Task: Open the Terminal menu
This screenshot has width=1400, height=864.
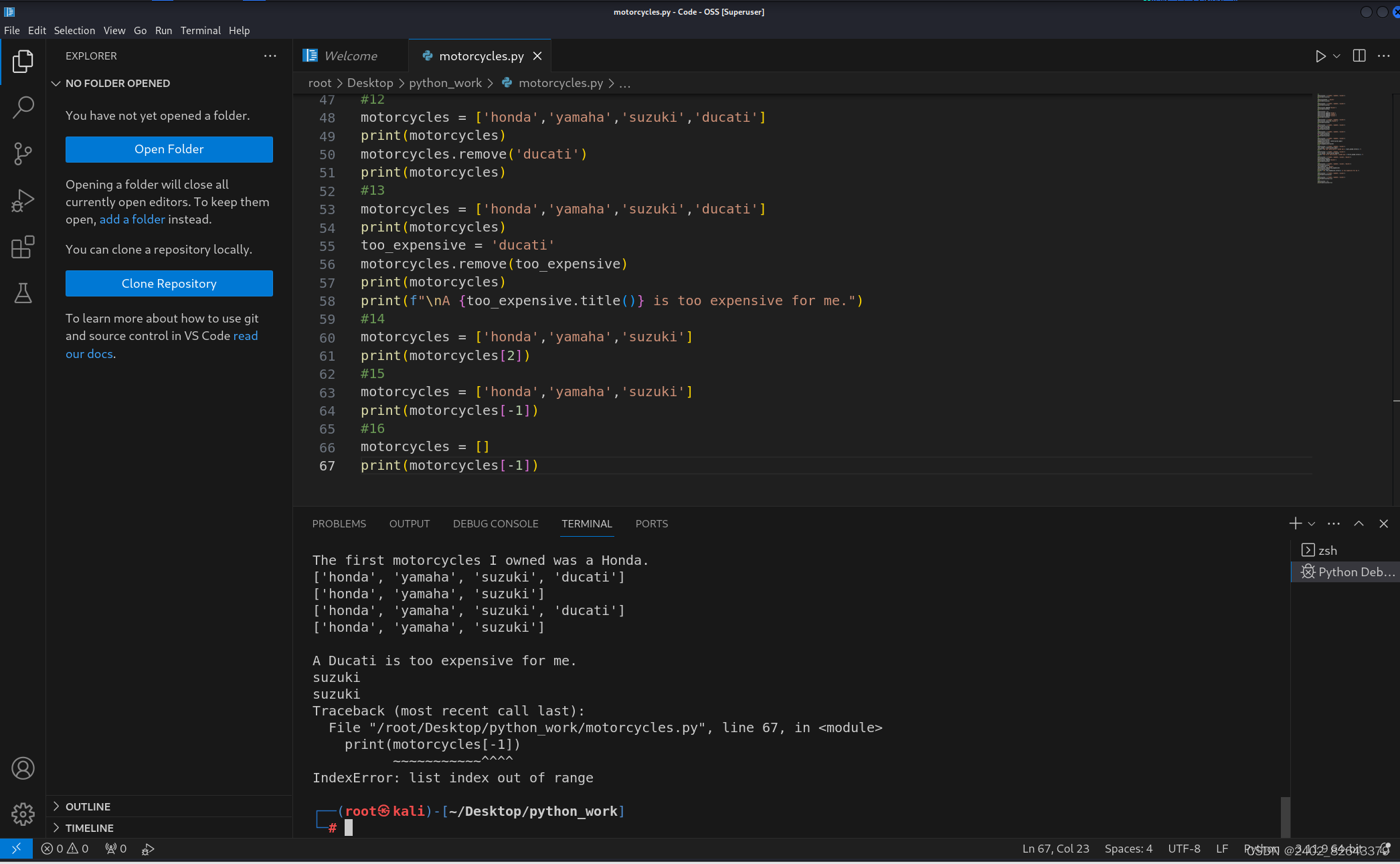Action: pos(201,30)
